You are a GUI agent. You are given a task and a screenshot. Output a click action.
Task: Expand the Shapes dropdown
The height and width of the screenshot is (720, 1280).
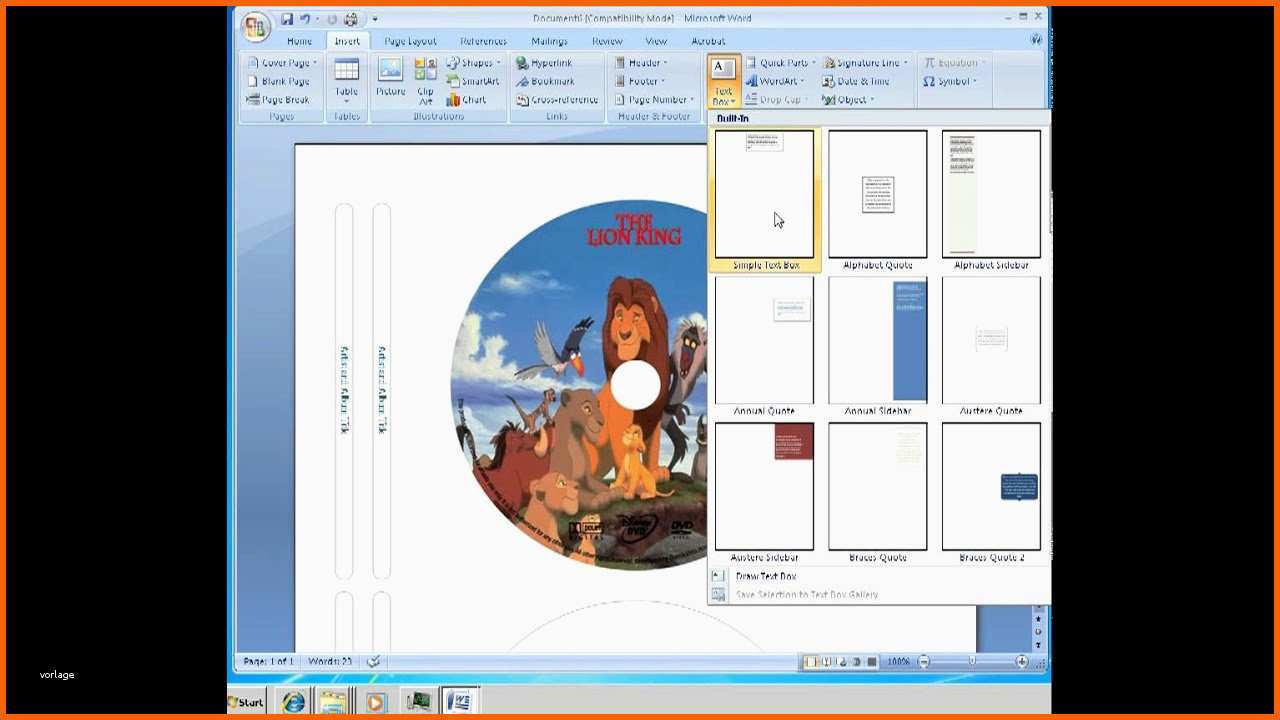click(x=498, y=63)
